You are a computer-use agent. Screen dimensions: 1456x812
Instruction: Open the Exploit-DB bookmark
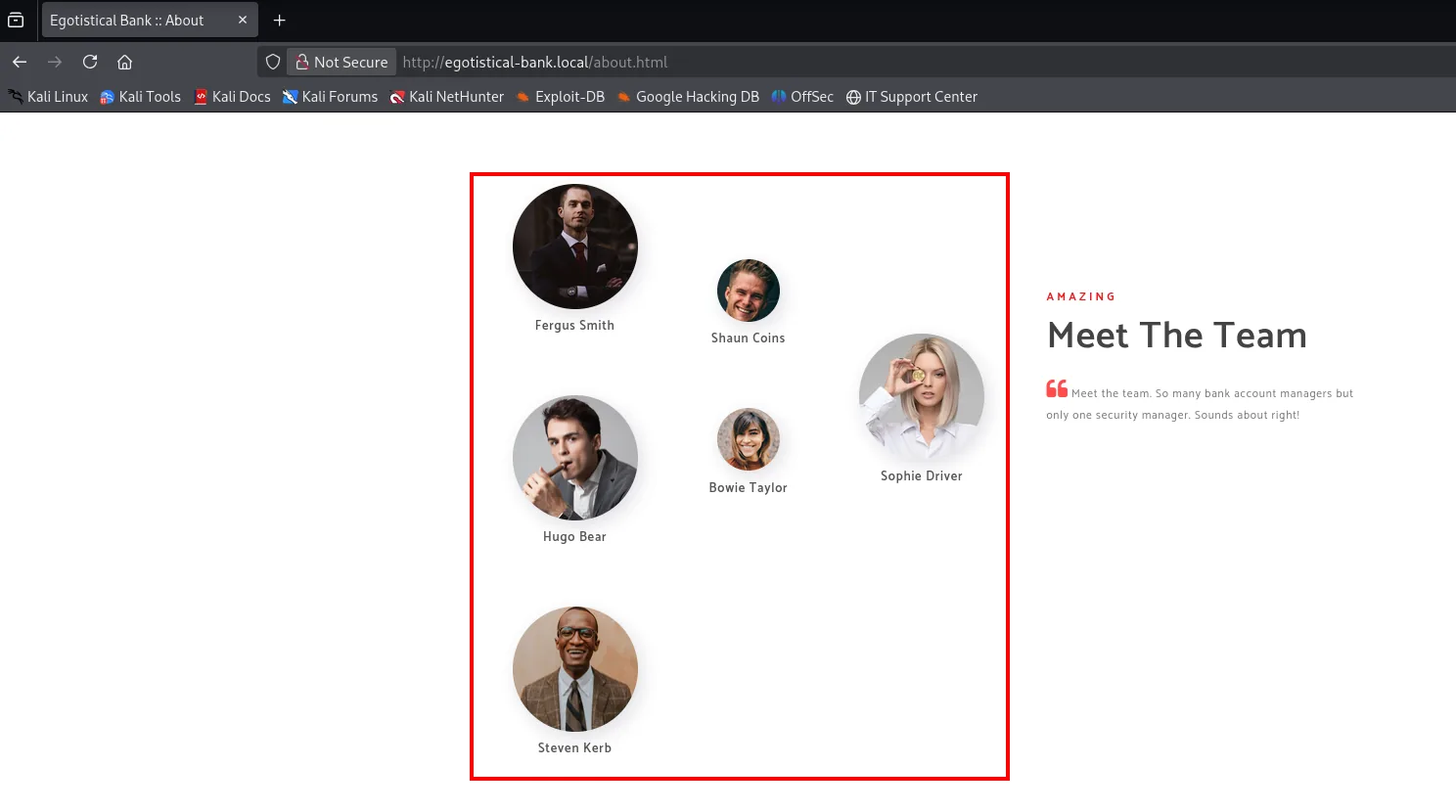pyautogui.click(x=560, y=97)
